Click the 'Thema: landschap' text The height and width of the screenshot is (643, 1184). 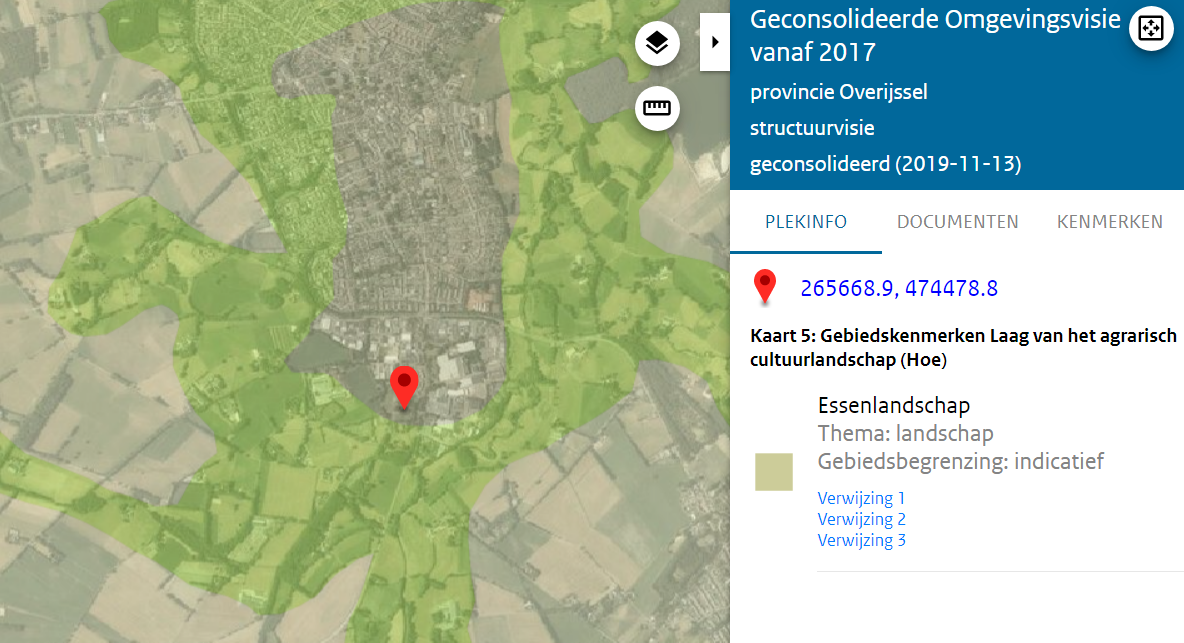click(905, 433)
